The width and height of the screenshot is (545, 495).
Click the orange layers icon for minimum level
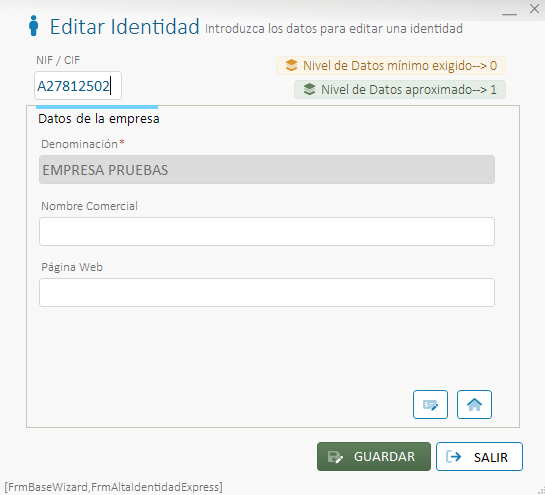coord(291,65)
